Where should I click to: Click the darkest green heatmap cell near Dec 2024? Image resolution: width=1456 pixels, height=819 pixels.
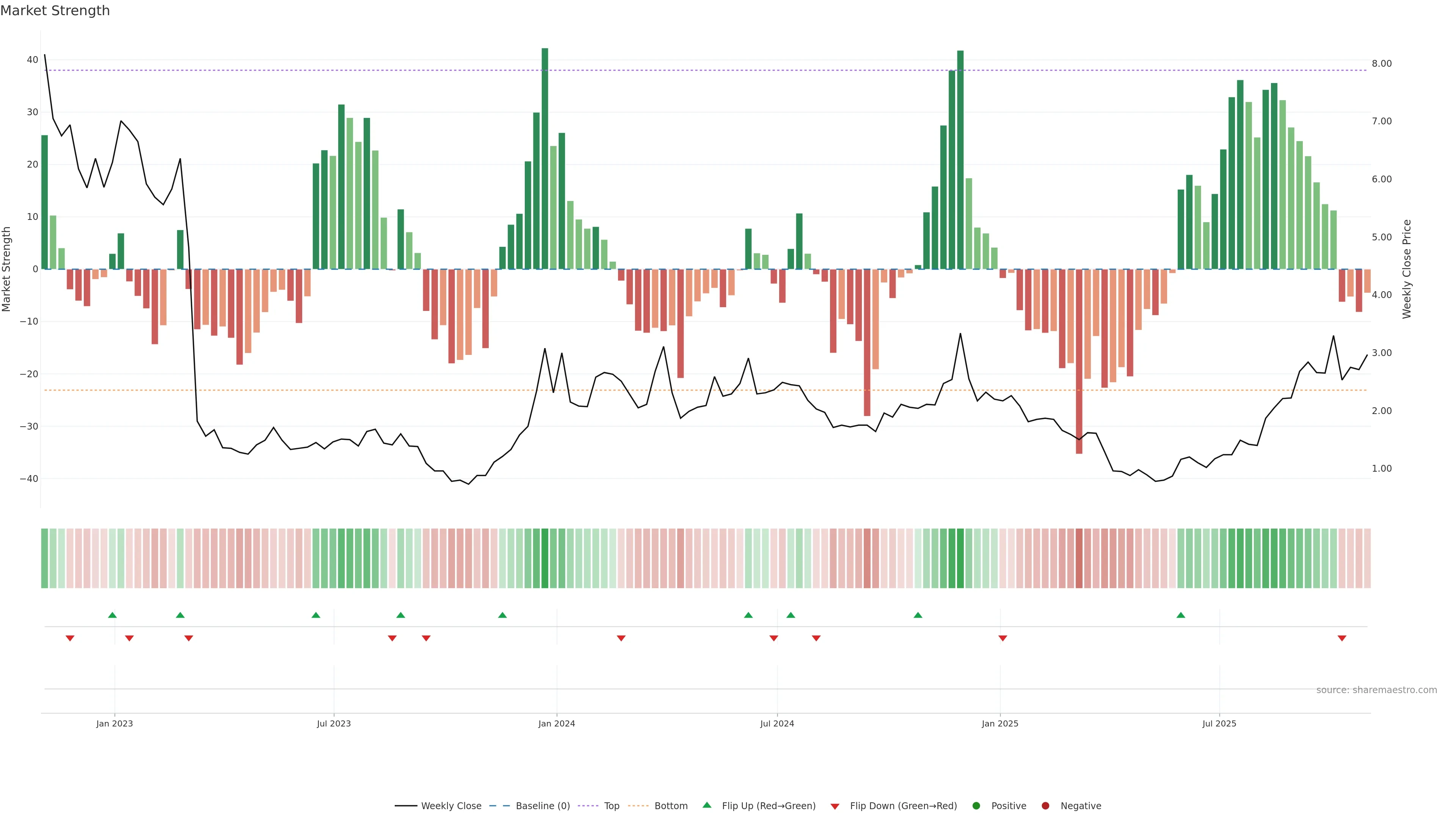[x=960, y=559]
